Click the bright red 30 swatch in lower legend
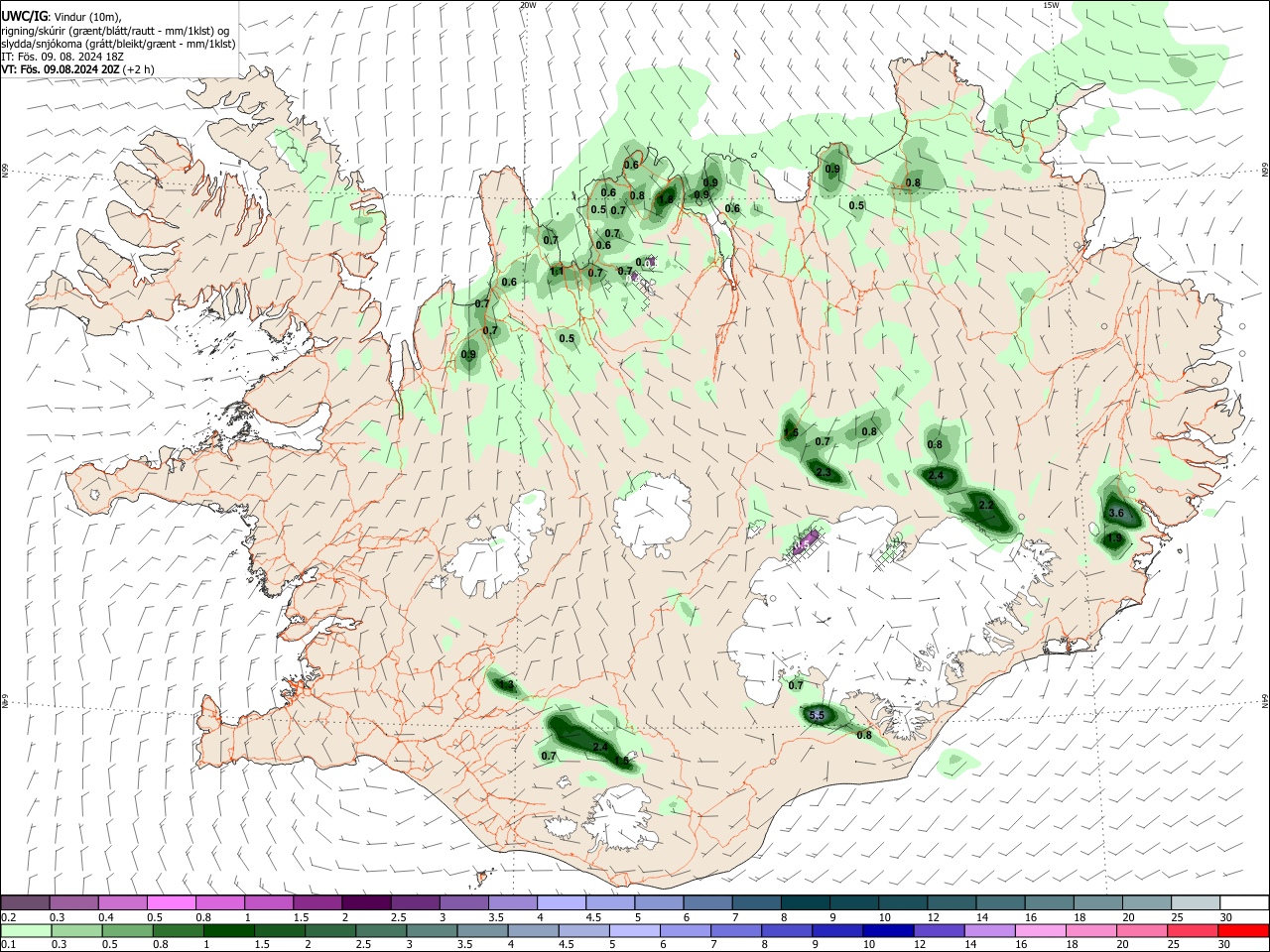Screen dimensions: 1270x952 click(x=1244, y=930)
